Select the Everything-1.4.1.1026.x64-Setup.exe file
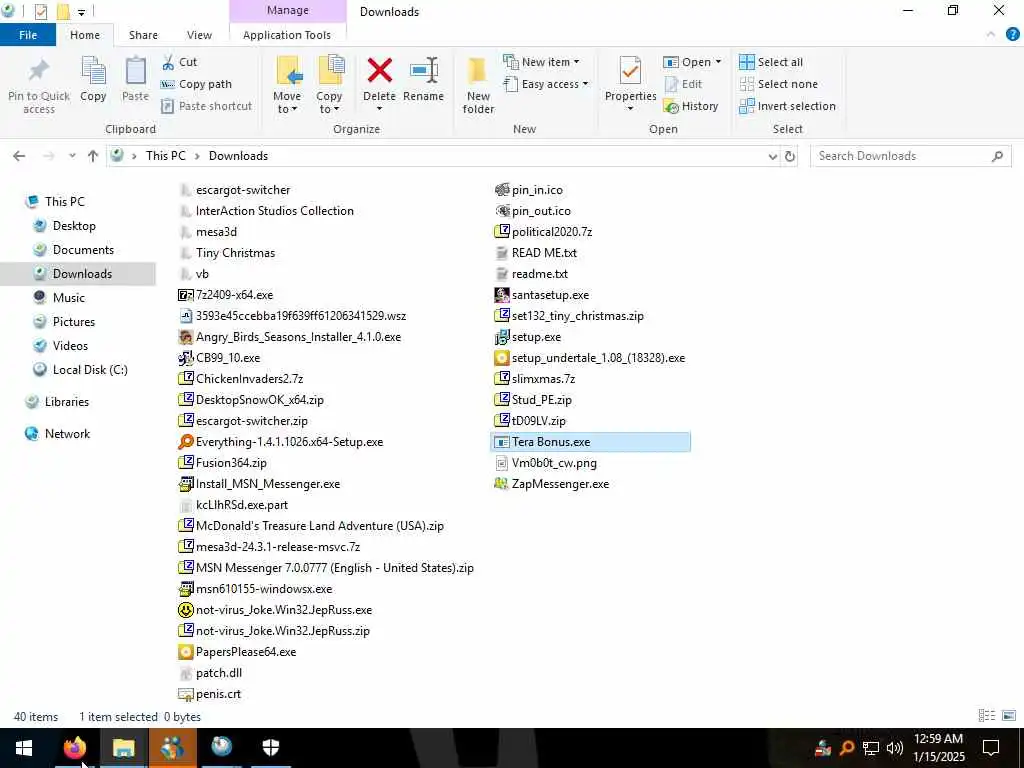 point(281,442)
